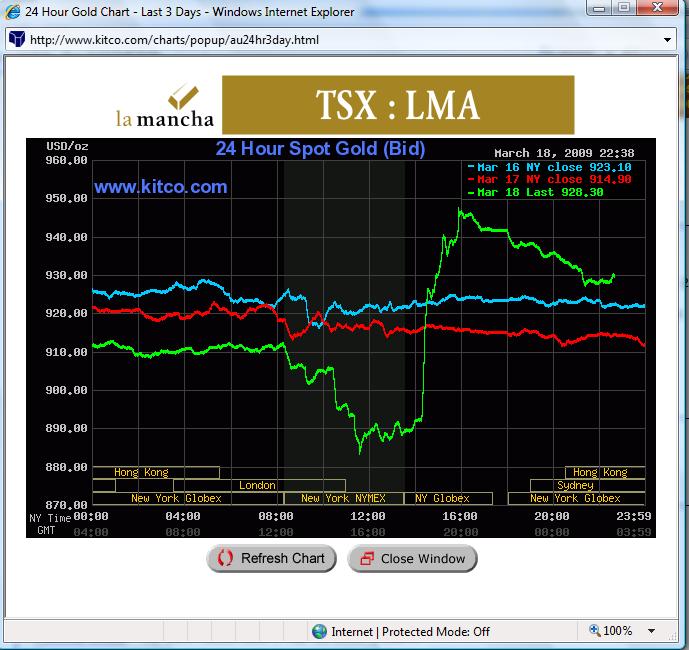Viewport: 689px width, 650px height.
Task: Click the 870.00 price axis label
Action: (66, 505)
